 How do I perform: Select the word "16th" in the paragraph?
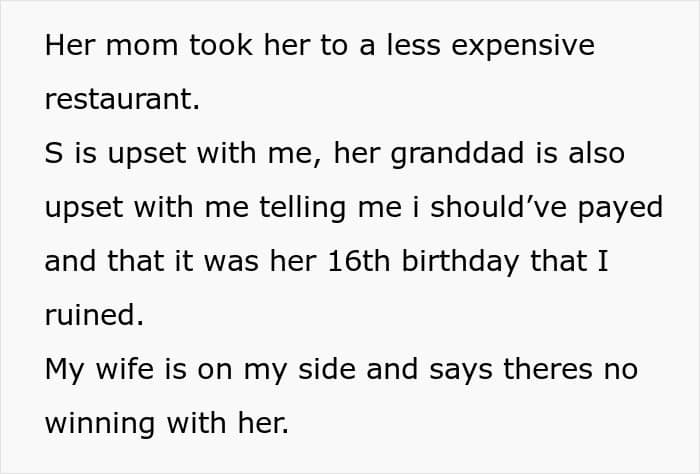(x=357, y=262)
